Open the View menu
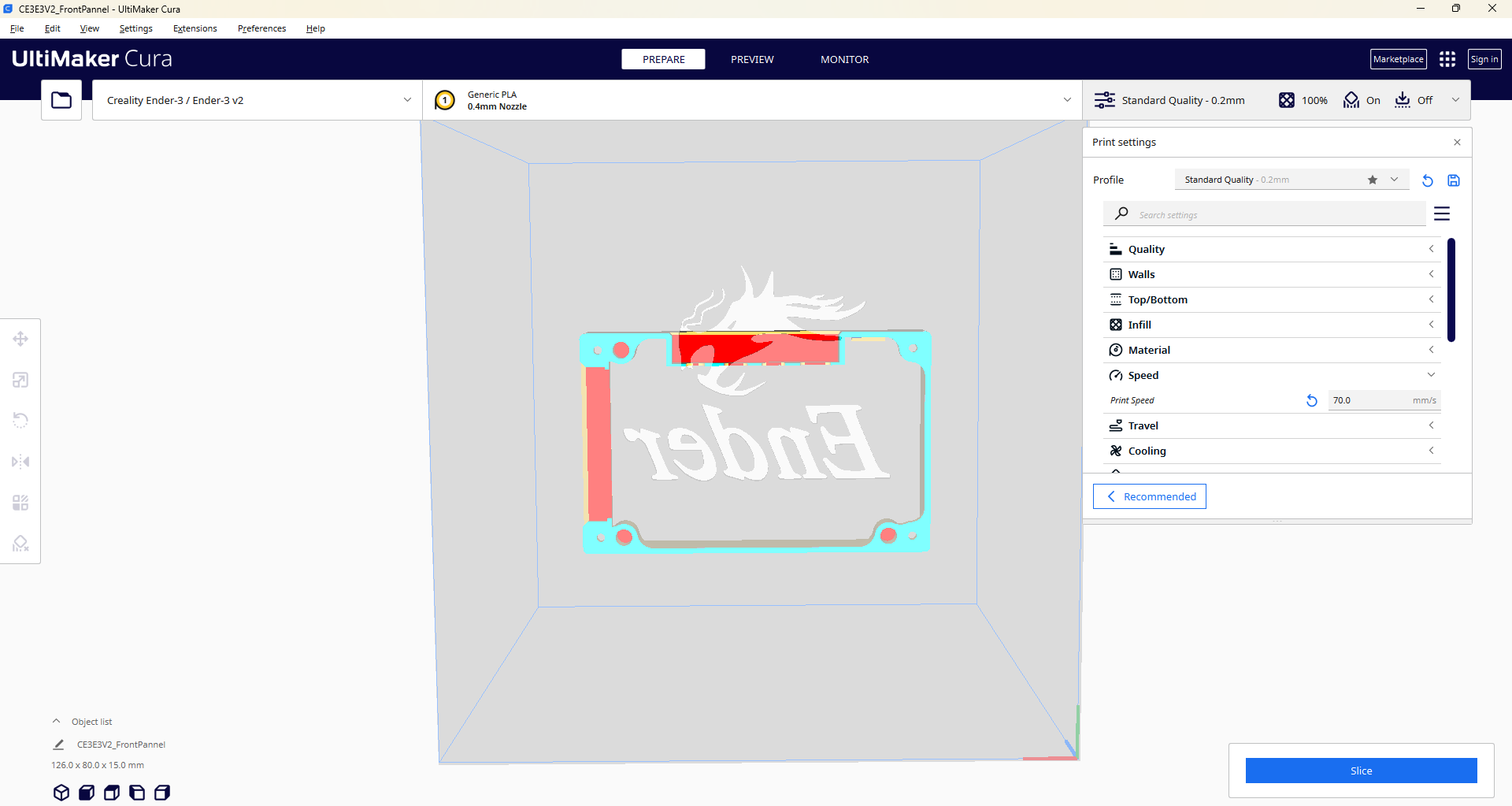 [x=90, y=28]
